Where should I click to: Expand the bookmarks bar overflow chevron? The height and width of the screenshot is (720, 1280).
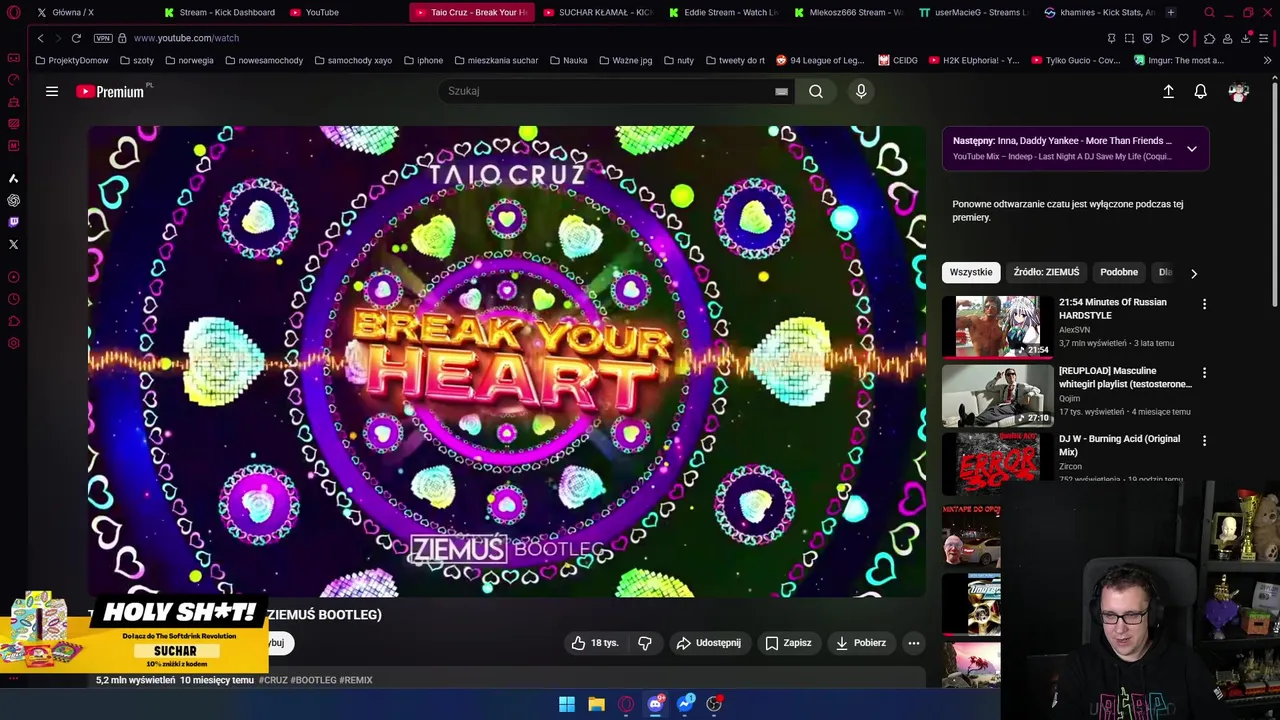pos(1267,60)
